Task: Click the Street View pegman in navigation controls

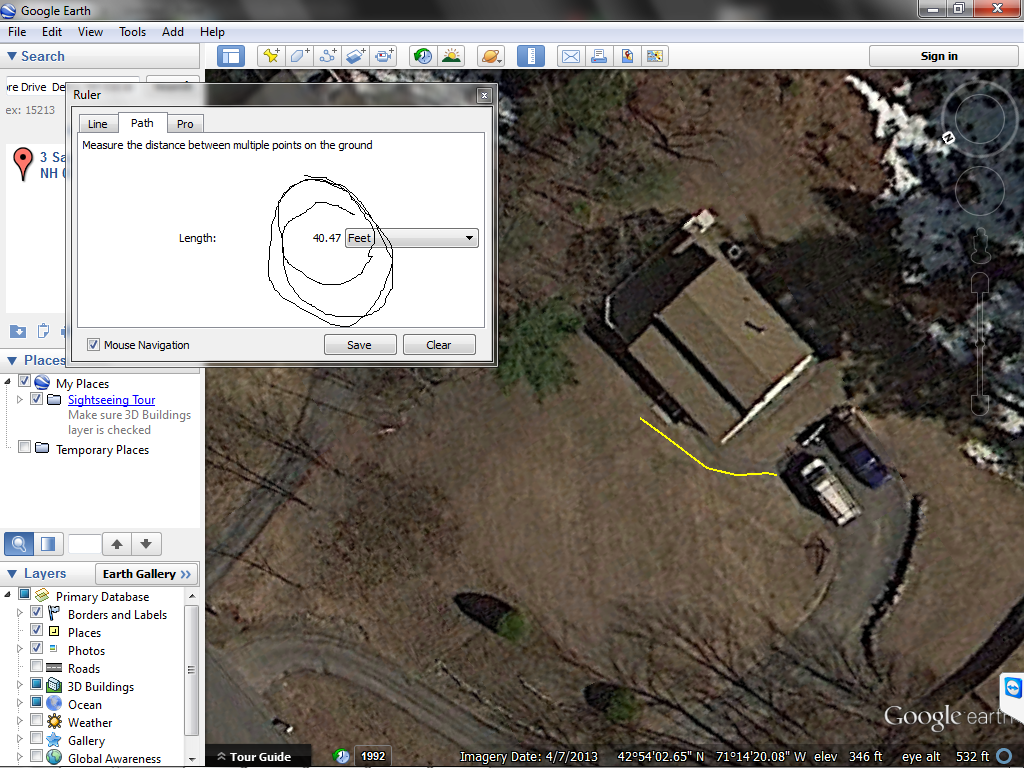Action: (x=980, y=245)
